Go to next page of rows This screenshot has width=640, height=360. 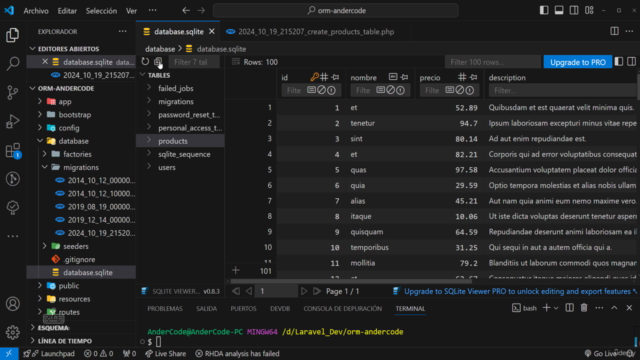coord(304,291)
